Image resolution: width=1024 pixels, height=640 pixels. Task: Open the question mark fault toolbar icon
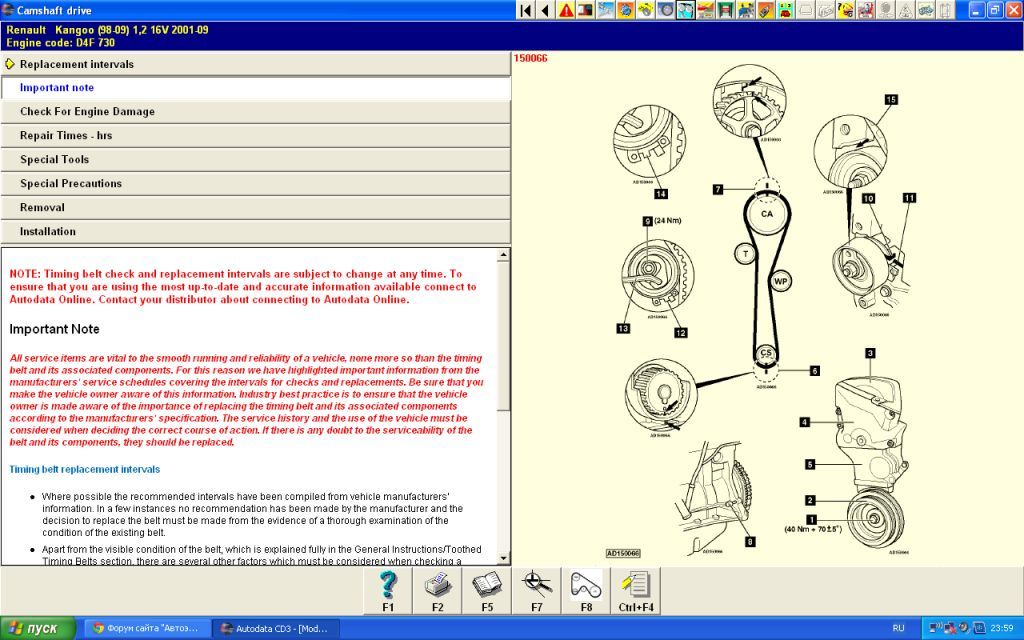[x=846, y=10]
